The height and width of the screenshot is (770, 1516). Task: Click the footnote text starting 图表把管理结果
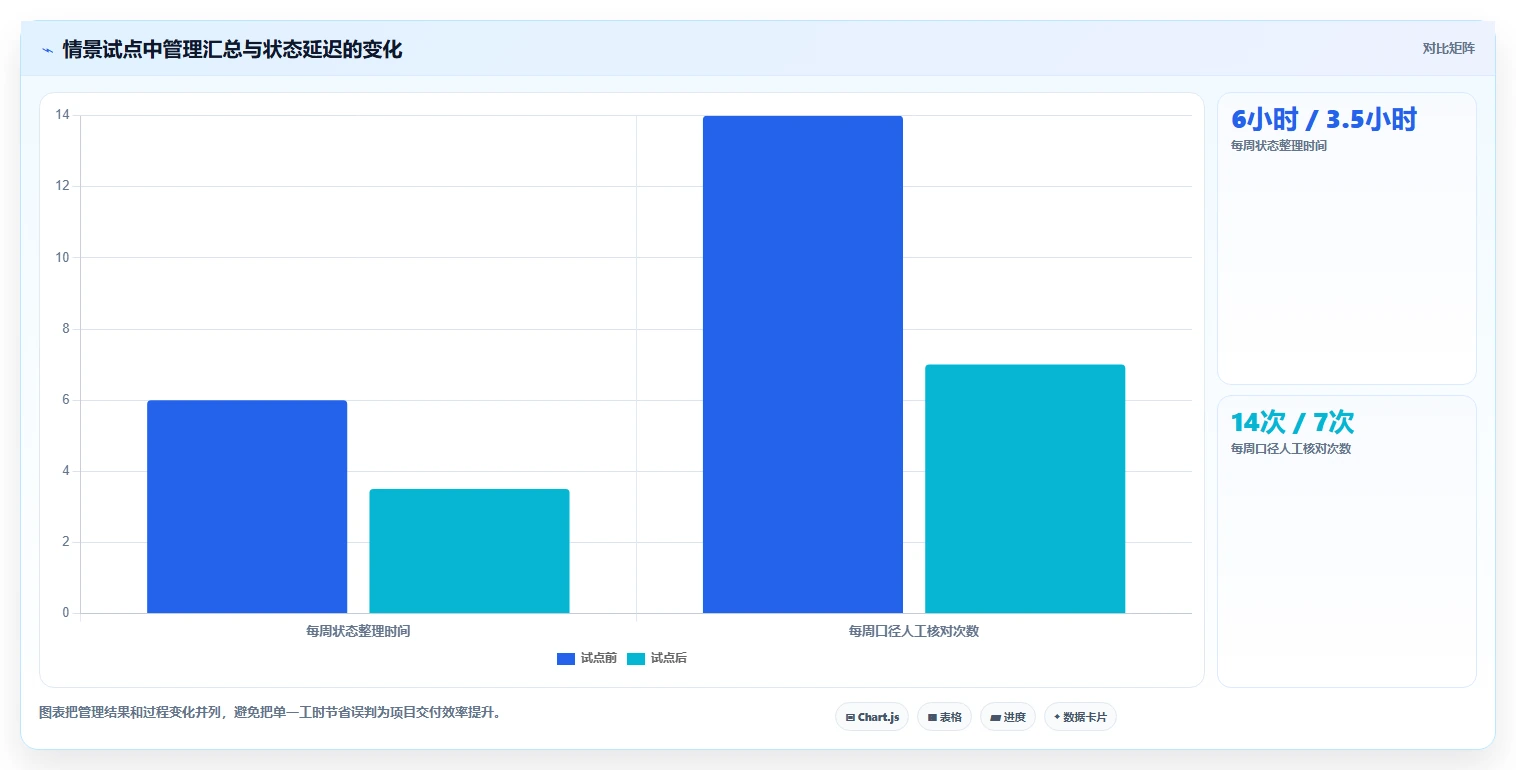pos(270,713)
